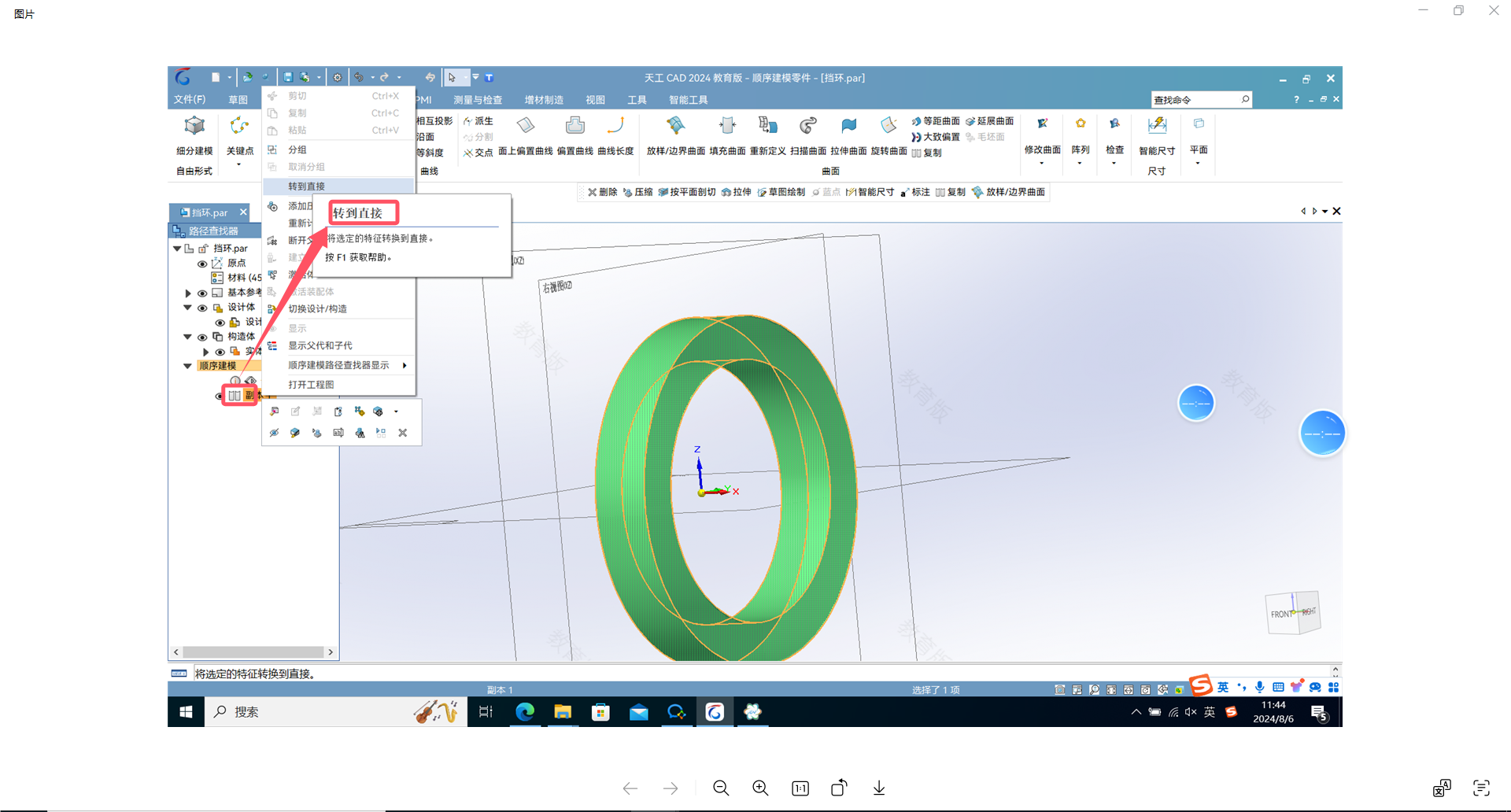Toggle visibility eye for 副本 row
Screen dimensions: 1511x812
(x=219, y=396)
